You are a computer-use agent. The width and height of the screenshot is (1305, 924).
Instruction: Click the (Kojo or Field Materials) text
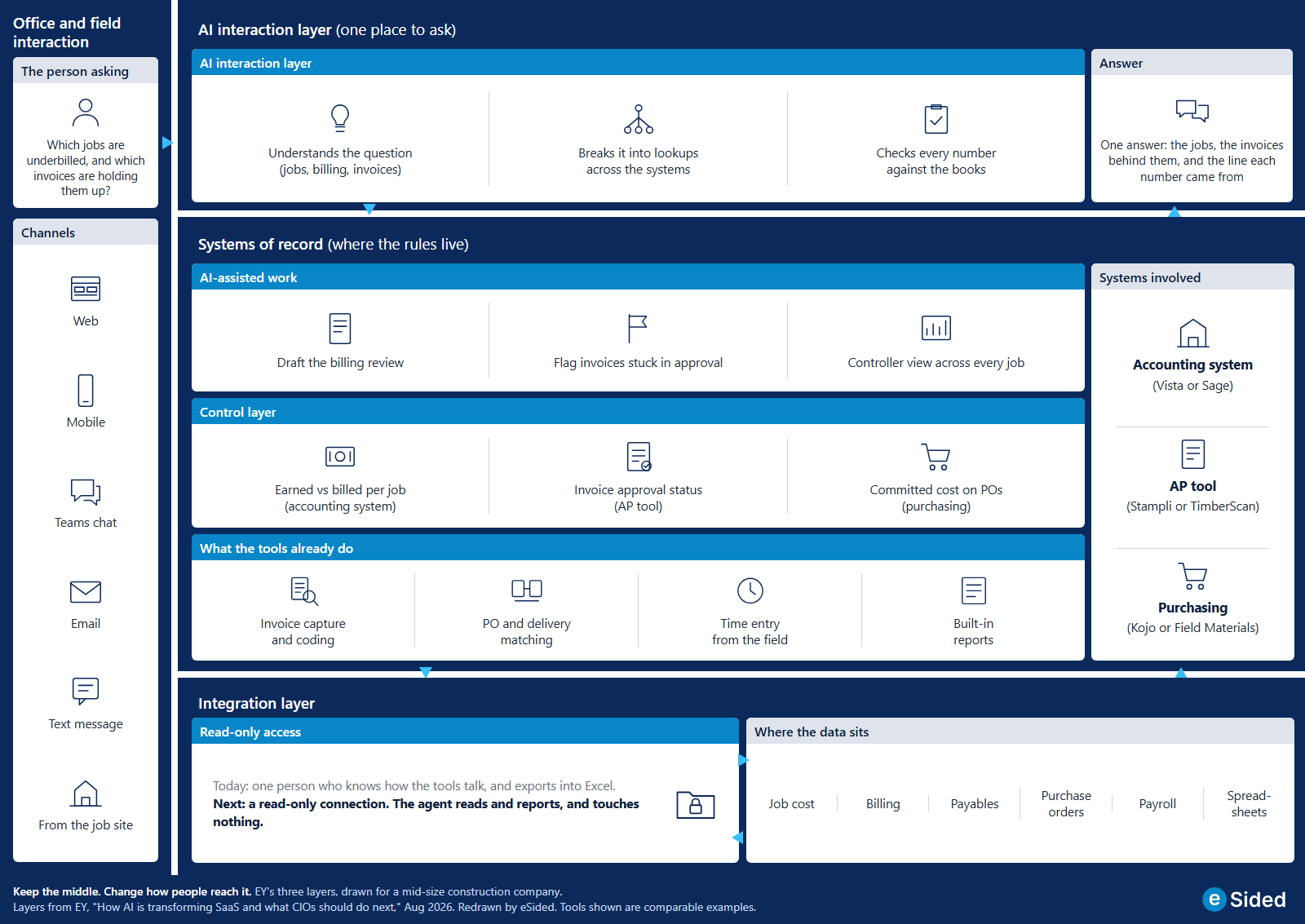click(x=1192, y=628)
